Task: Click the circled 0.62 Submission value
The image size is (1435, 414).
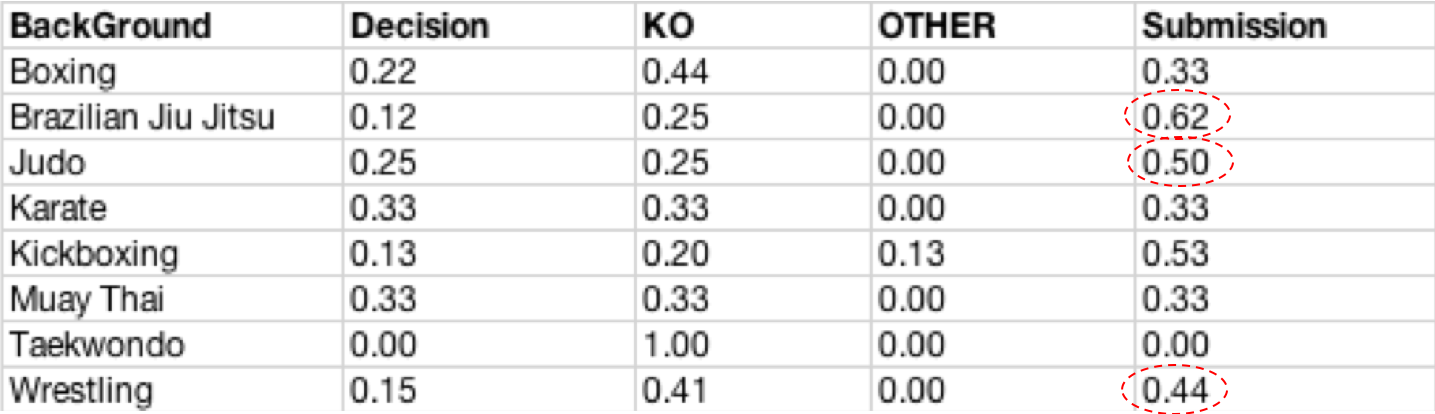Action: (1176, 117)
